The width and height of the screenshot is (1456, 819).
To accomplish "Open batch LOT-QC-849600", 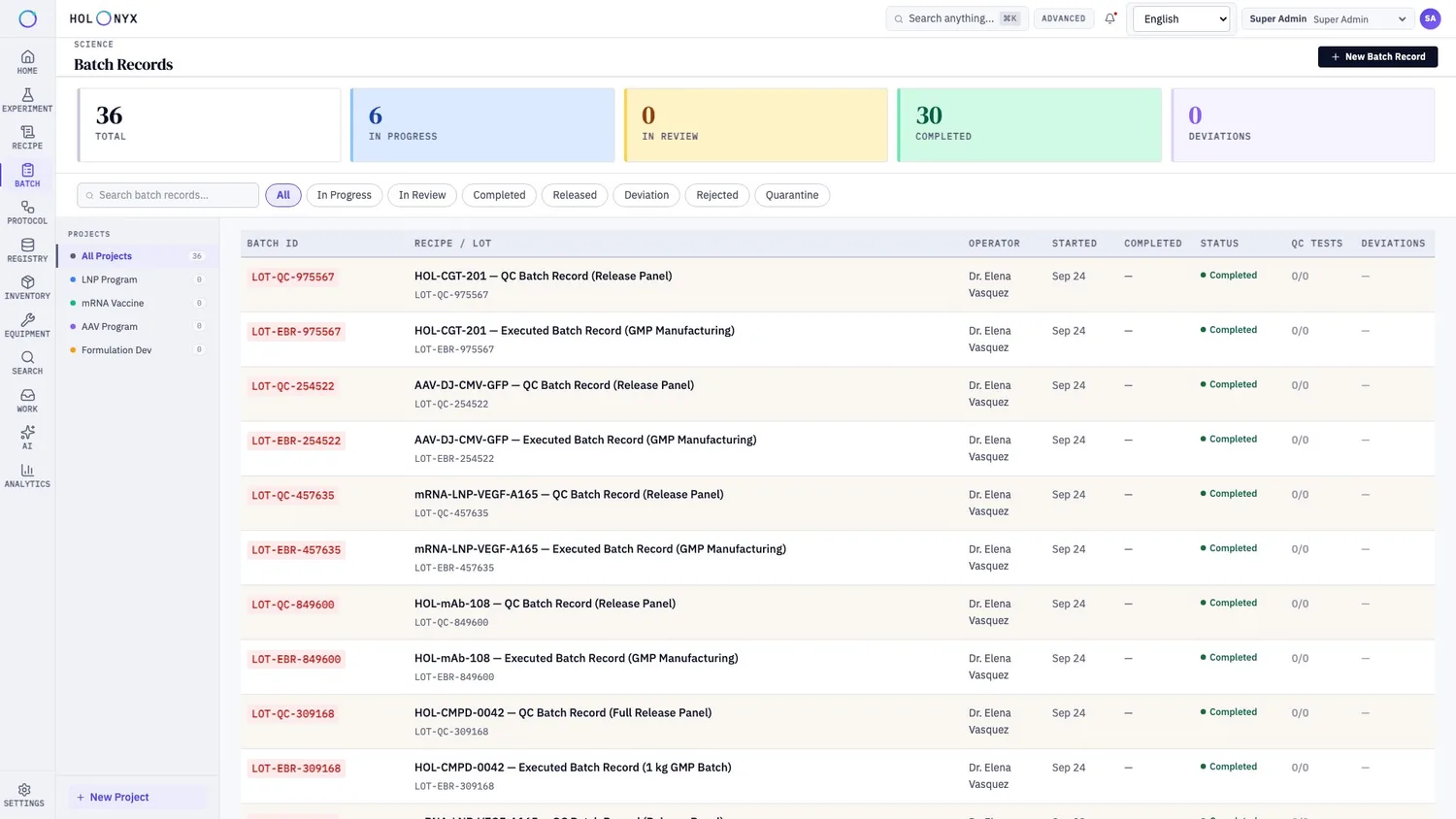I will tap(293, 605).
